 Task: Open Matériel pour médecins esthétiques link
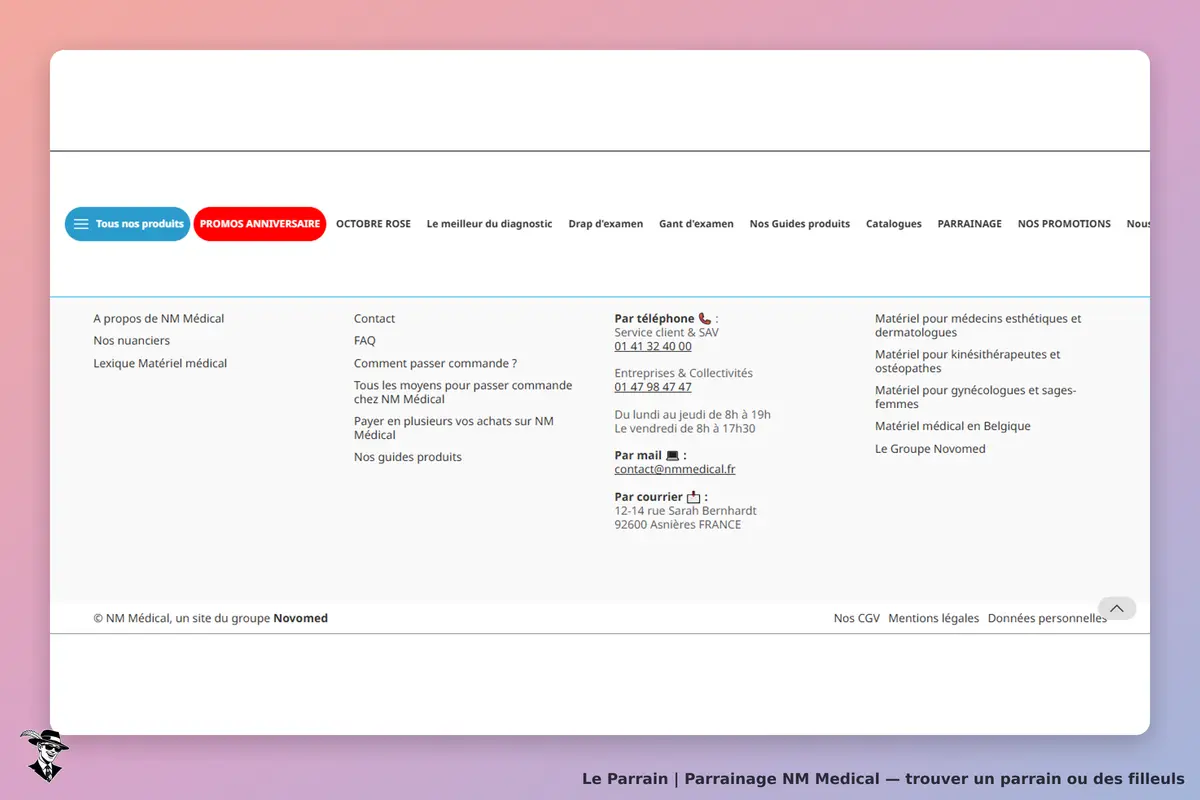pos(978,326)
